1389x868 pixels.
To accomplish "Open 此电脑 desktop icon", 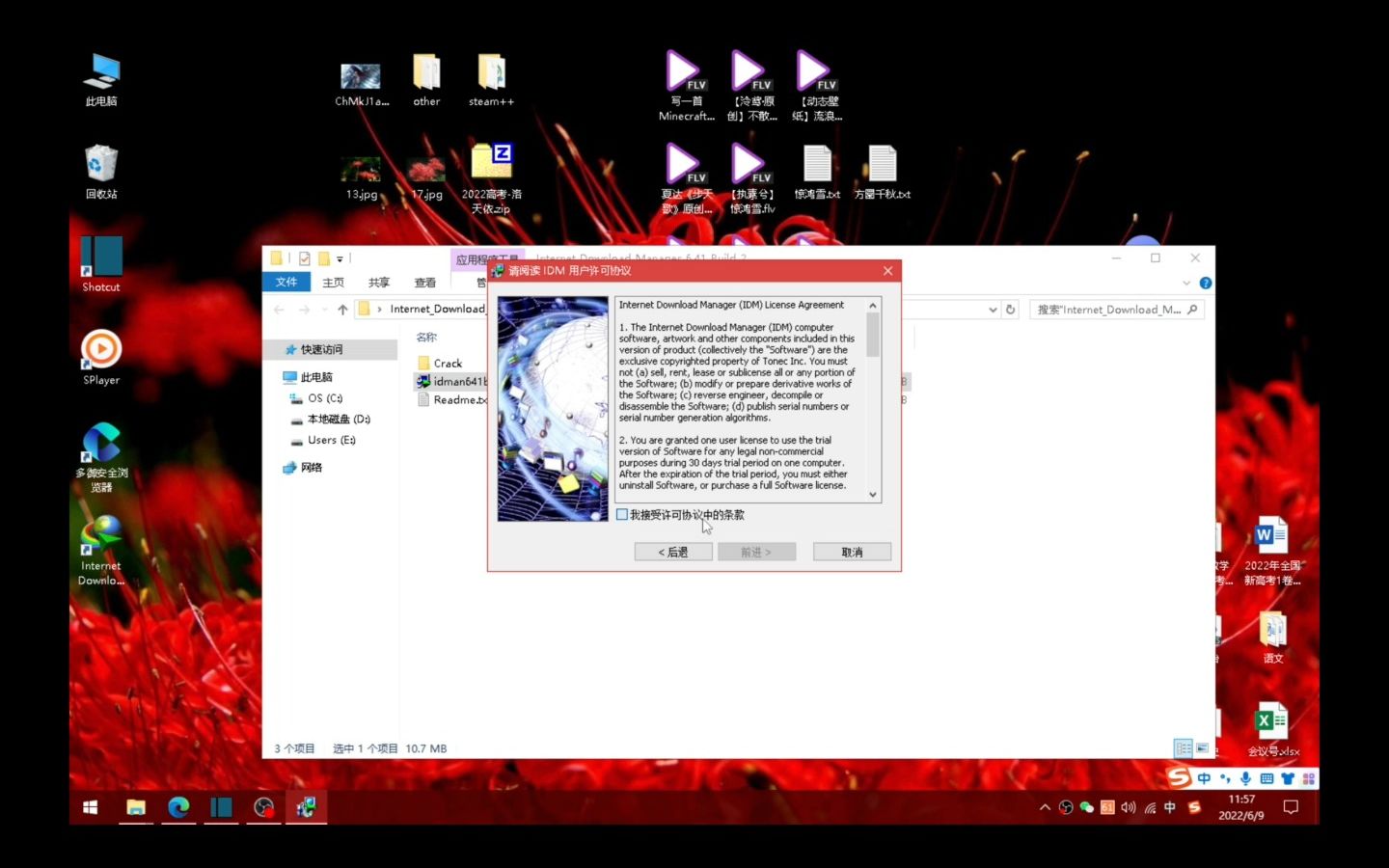I will click(x=101, y=79).
